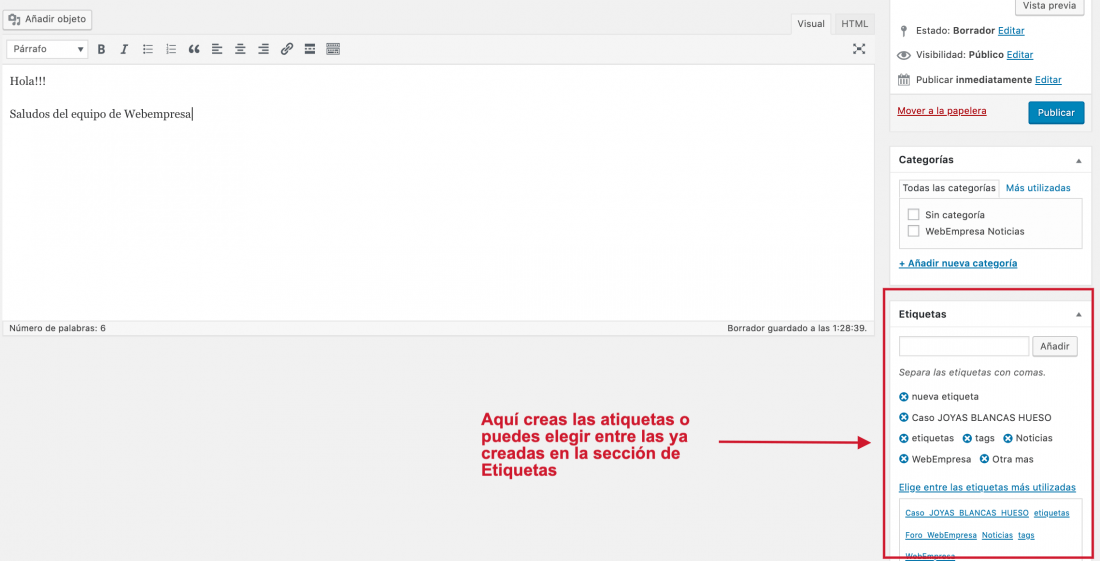Image resolution: width=1100 pixels, height=561 pixels.
Task: Select the Más utilizadas tab
Action: [1038, 188]
